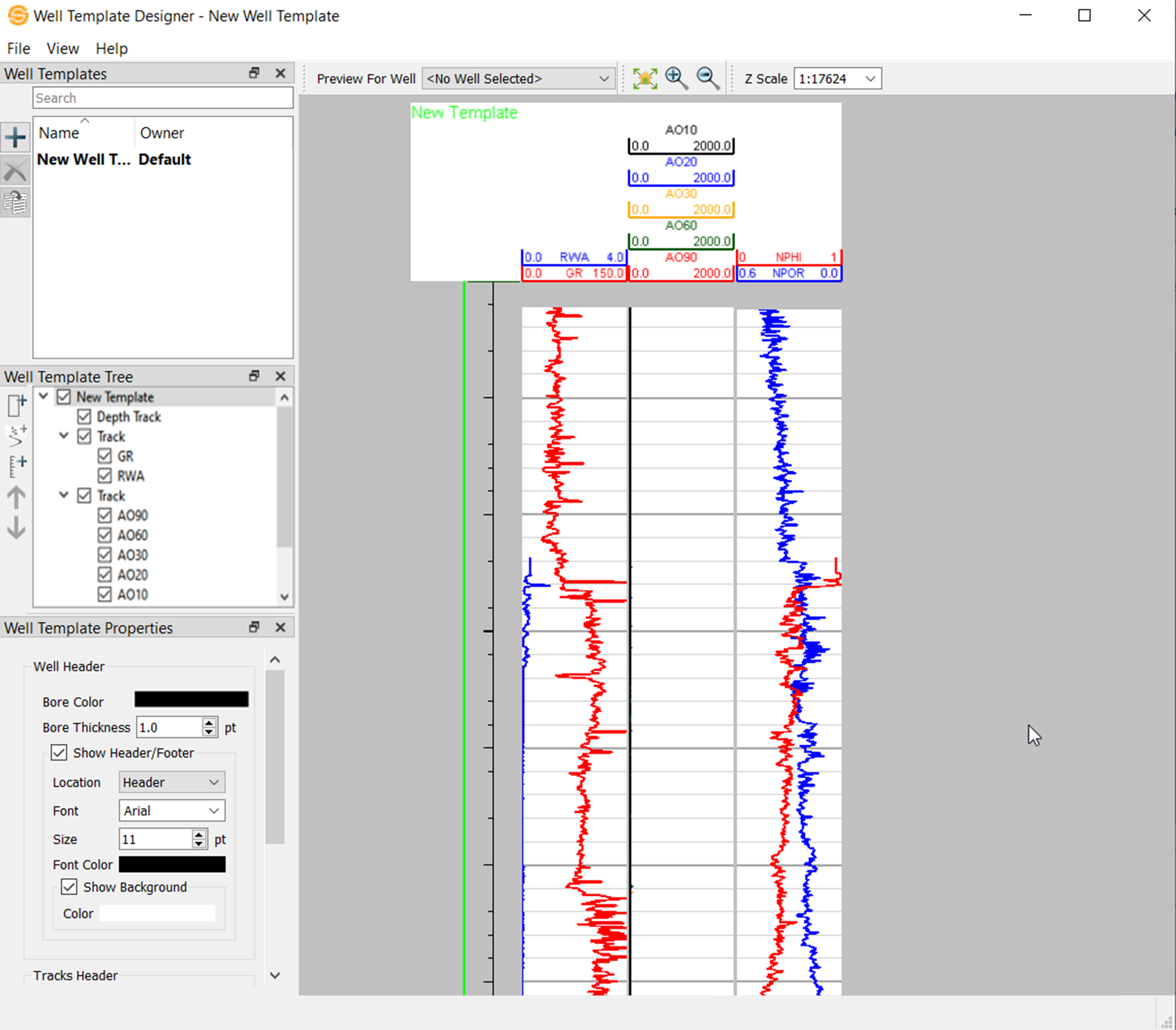Click the add new well template plus icon

15,137
